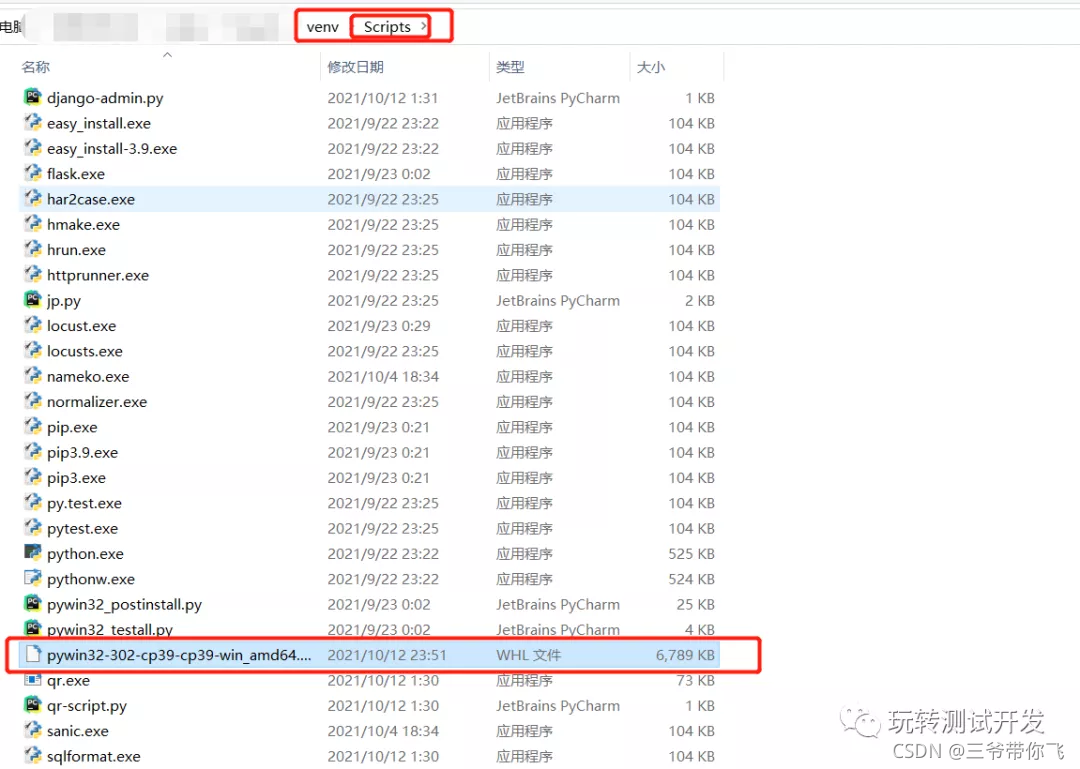Click the 电脑 label at top left
This screenshot has height=769, width=1080.
point(11,26)
